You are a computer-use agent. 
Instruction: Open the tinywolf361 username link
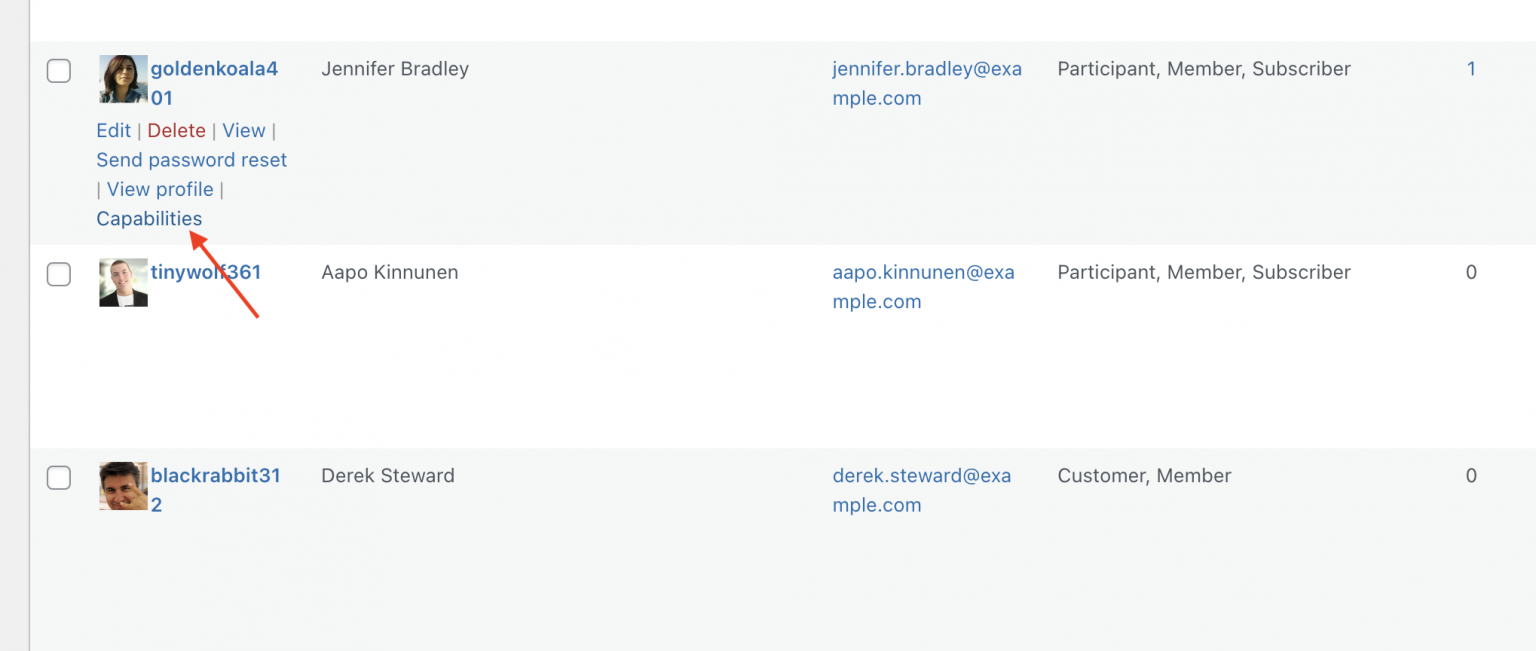(x=206, y=271)
